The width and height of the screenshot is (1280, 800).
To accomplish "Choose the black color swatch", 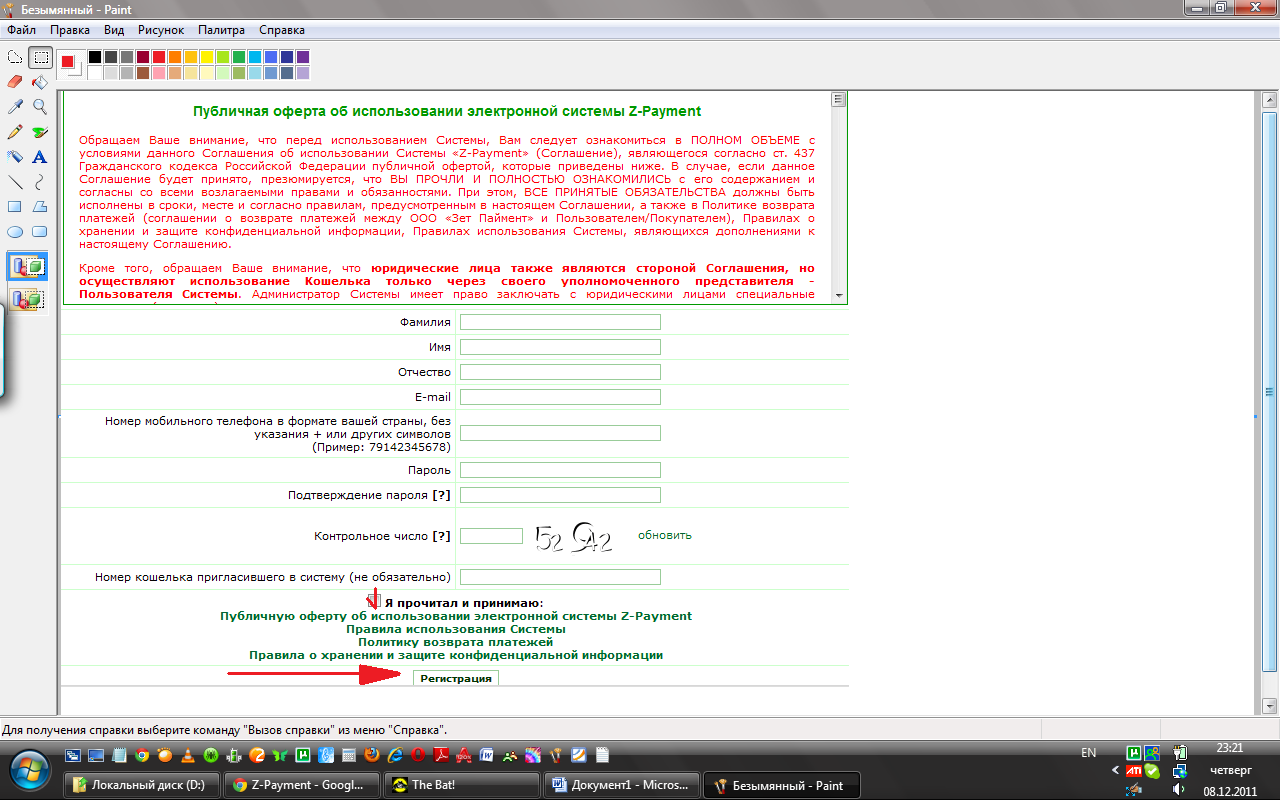I will click(95, 57).
